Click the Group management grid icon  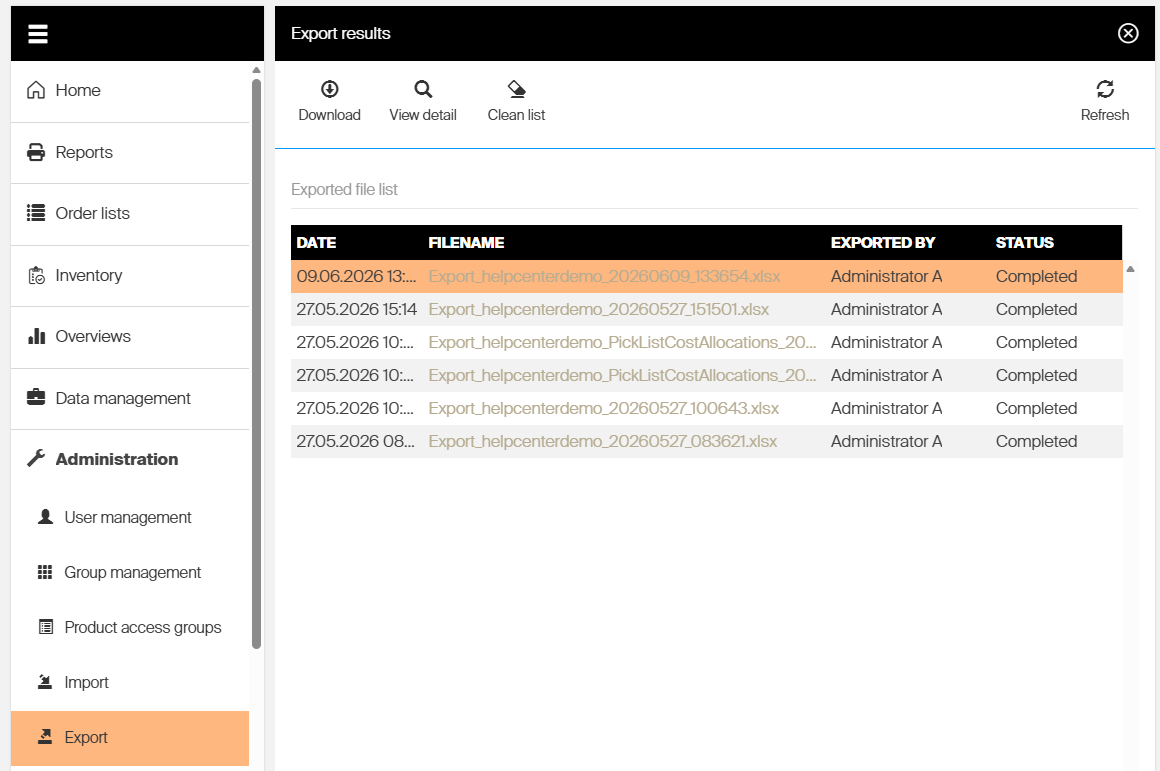(x=45, y=572)
